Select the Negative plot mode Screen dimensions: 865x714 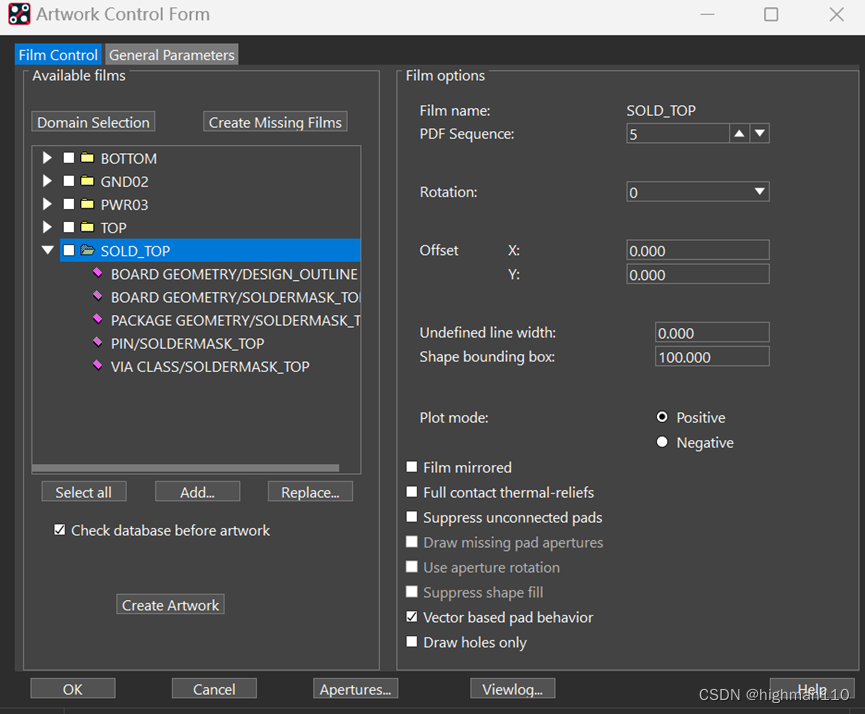[662, 442]
